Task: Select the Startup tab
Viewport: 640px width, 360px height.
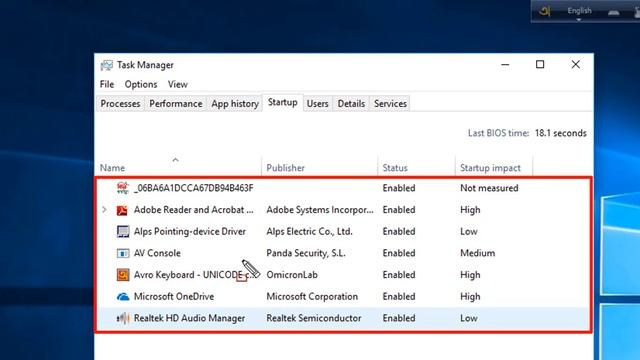Action: click(282, 102)
